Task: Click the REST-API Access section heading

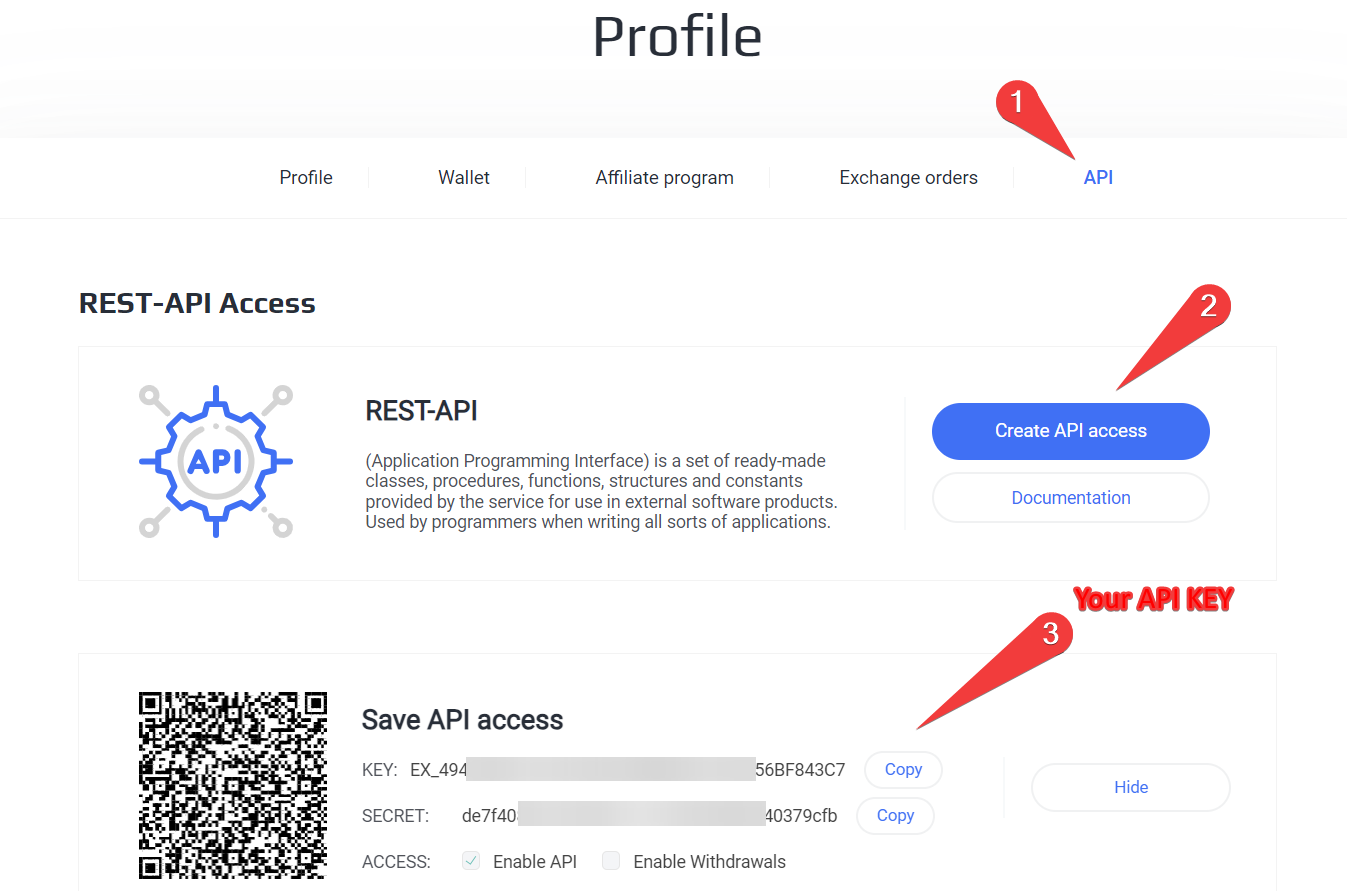Action: click(x=196, y=303)
